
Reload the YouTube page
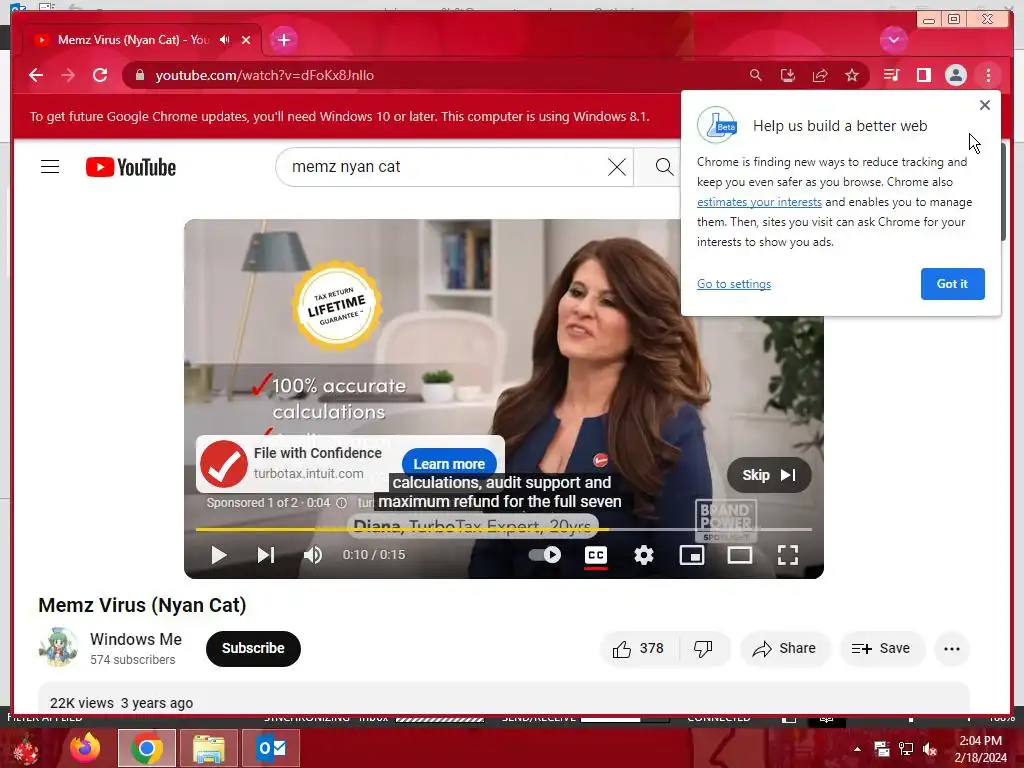click(x=100, y=75)
